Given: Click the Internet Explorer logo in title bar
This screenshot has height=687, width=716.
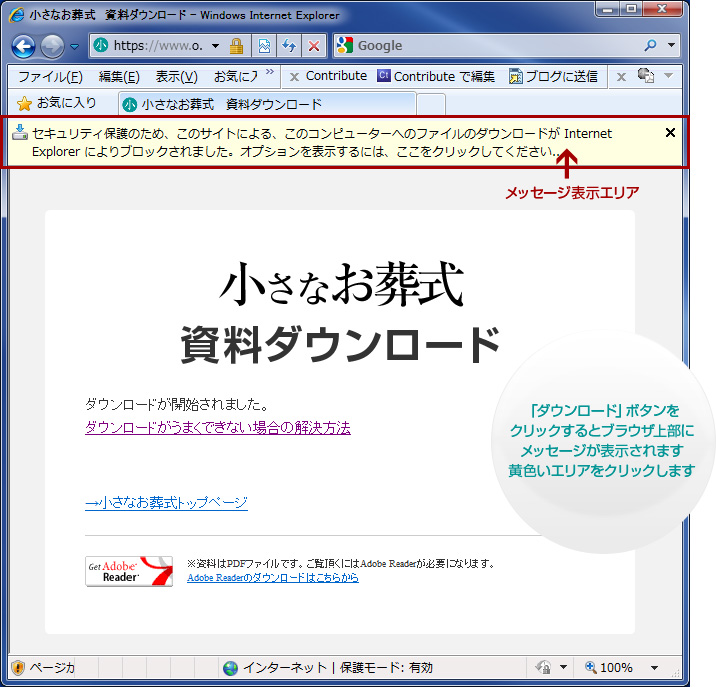Looking at the screenshot, I should [17, 15].
